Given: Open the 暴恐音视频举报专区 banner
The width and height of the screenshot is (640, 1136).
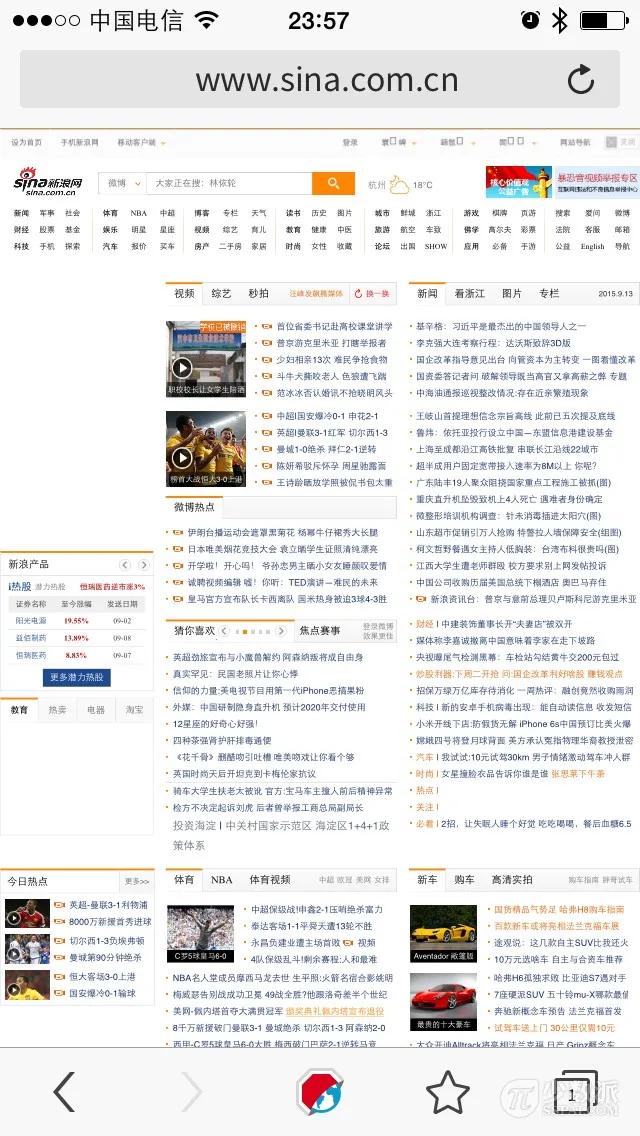Looking at the screenshot, I should point(597,182).
